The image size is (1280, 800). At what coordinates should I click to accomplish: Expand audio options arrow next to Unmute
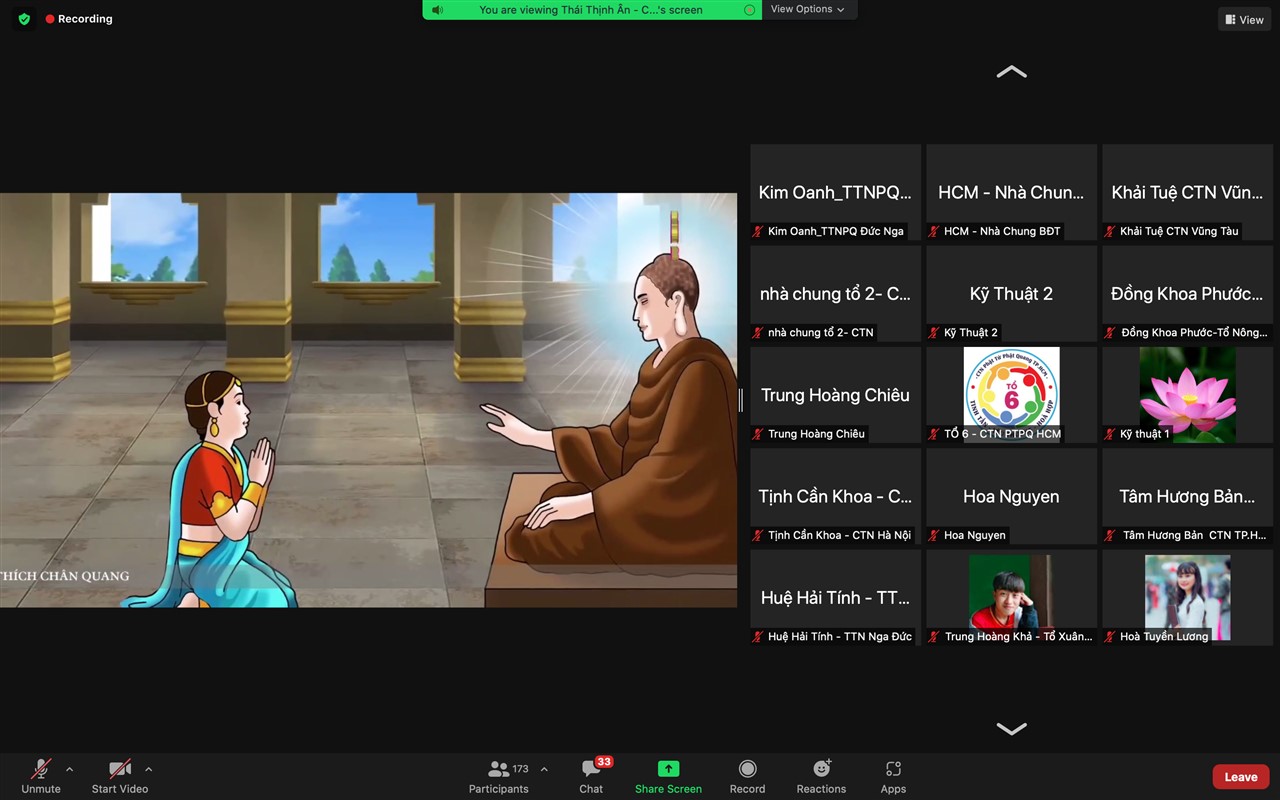(69, 769)
